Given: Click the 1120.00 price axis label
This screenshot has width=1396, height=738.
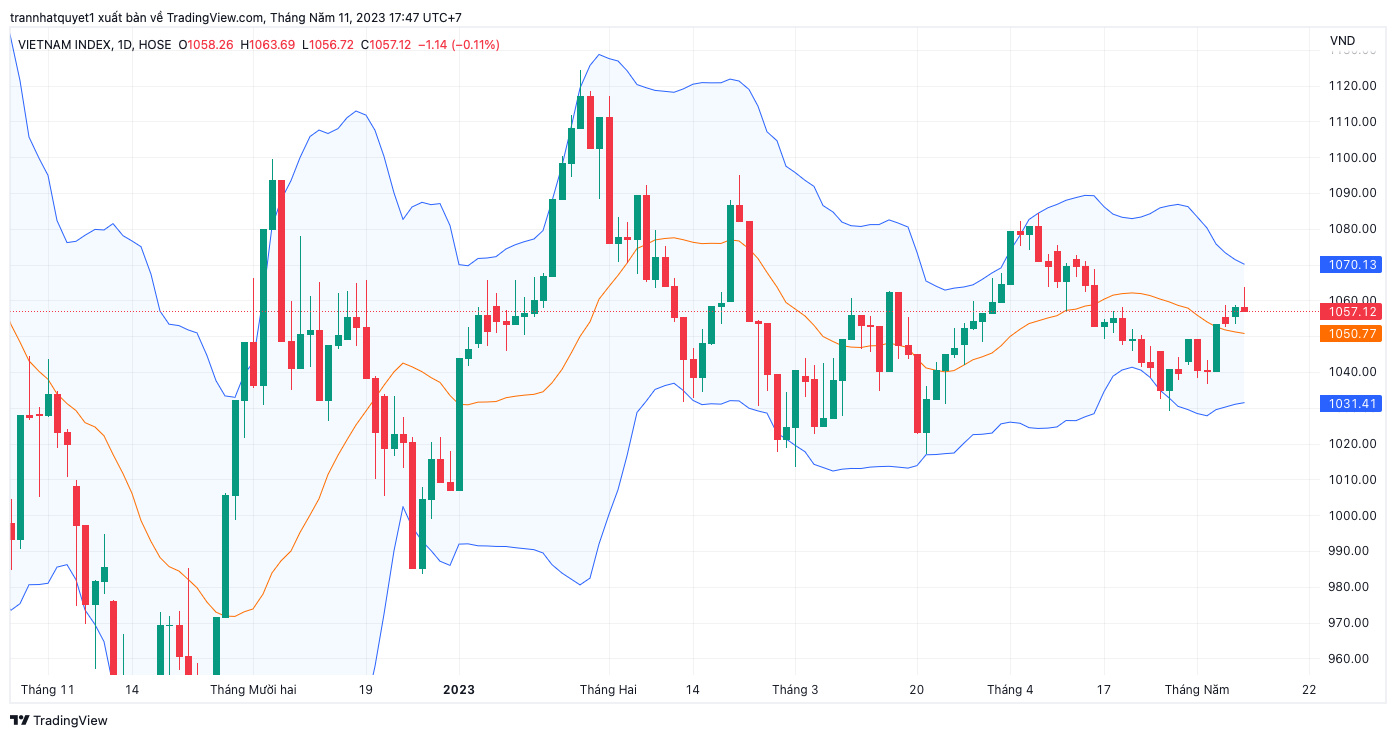Looking at the screenshot, I should 1353,86.
